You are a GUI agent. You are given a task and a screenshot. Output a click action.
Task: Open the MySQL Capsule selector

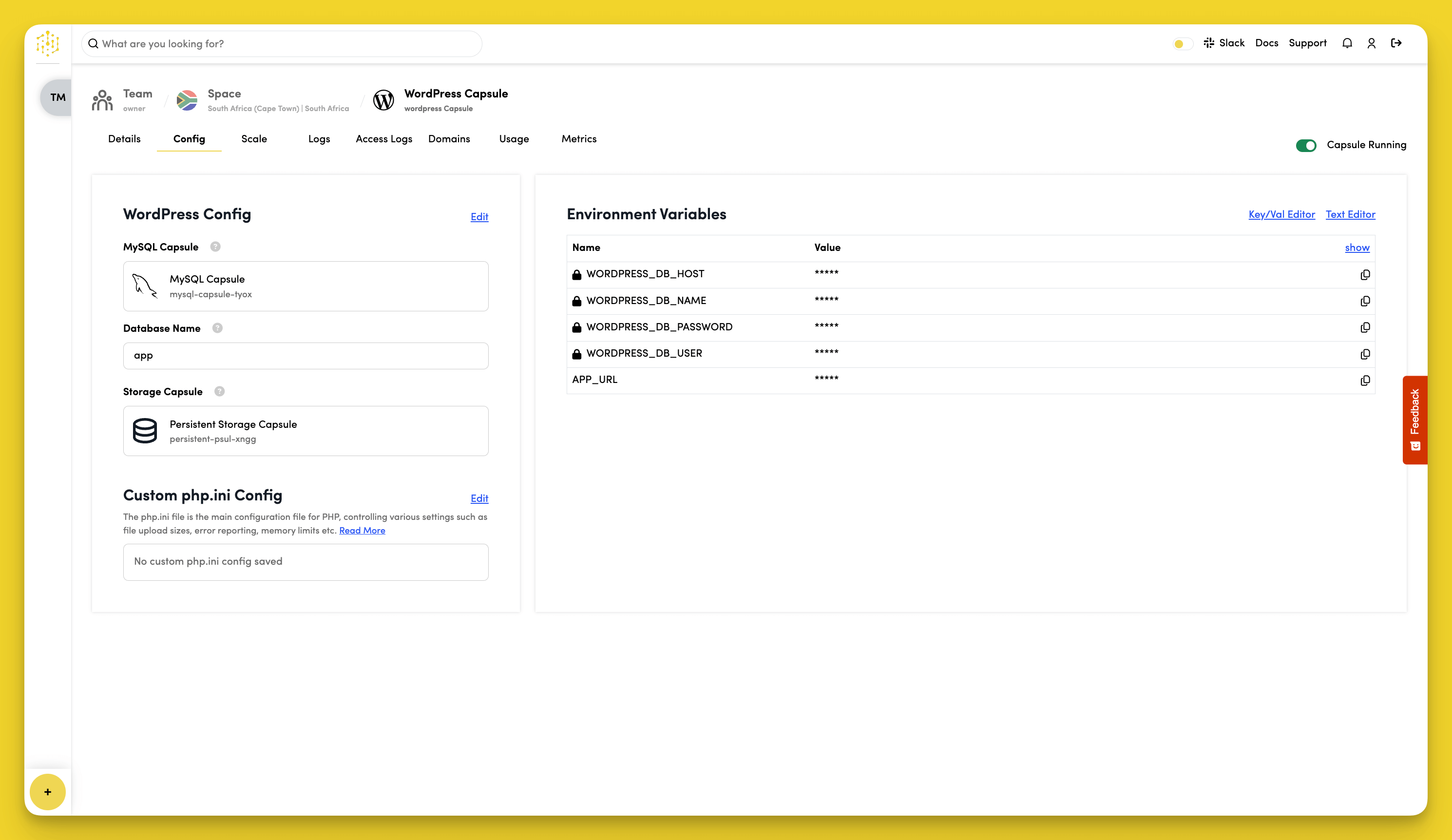[306, 286]
